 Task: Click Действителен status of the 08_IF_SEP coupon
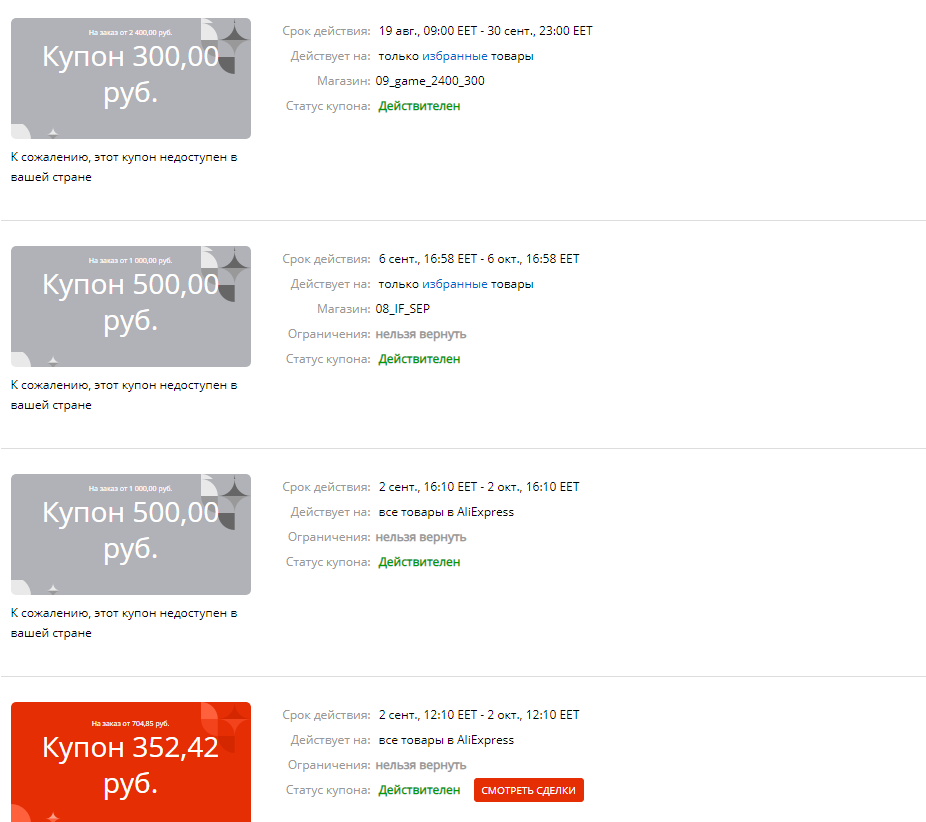tap(419, 359)
